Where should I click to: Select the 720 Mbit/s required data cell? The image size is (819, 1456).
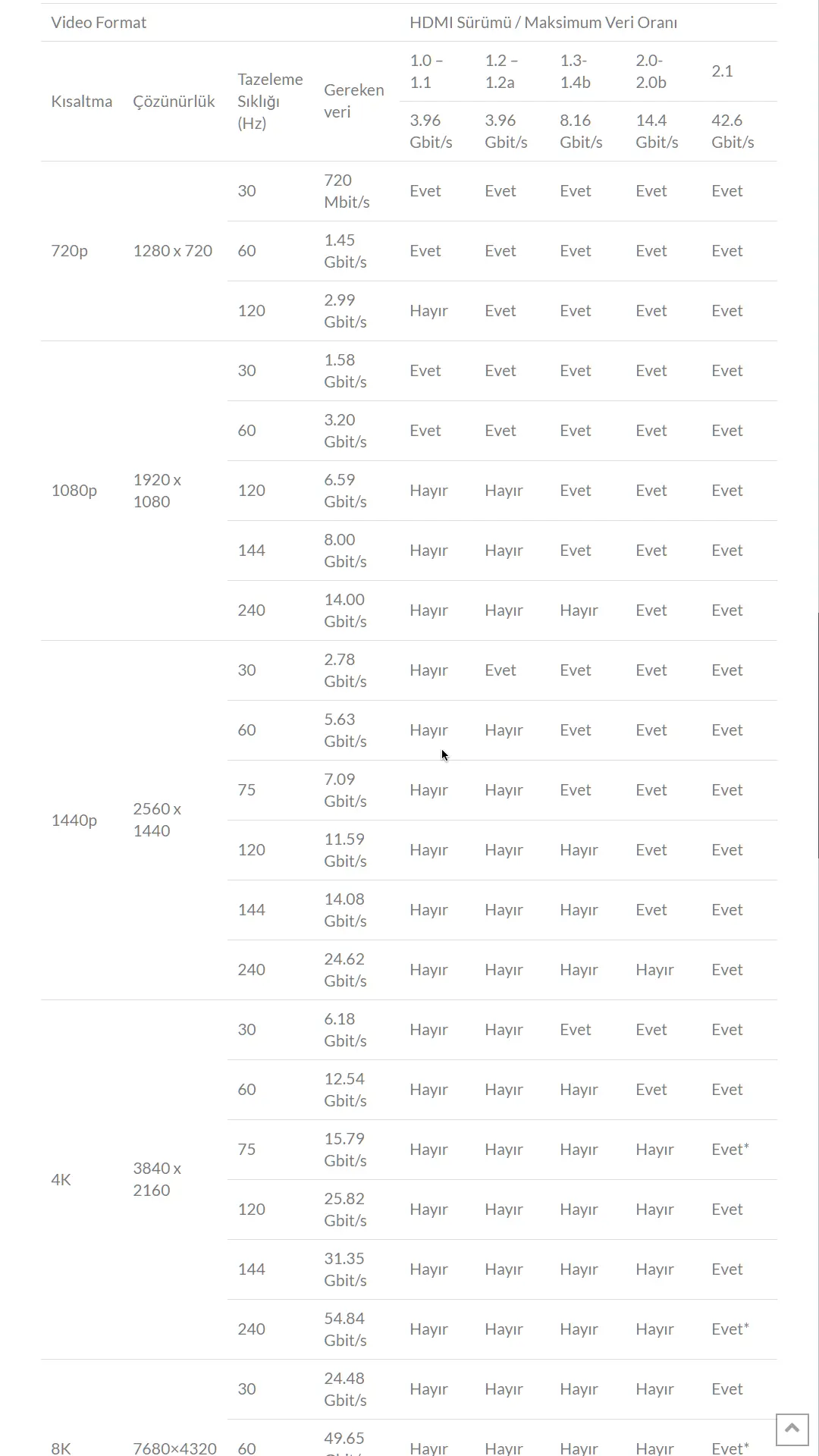(x=347, y=191)
